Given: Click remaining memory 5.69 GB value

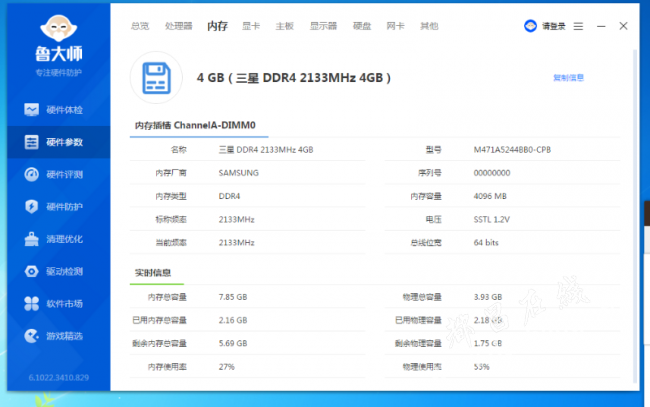Looking at the screenshot, I should (x=233, y=343).
